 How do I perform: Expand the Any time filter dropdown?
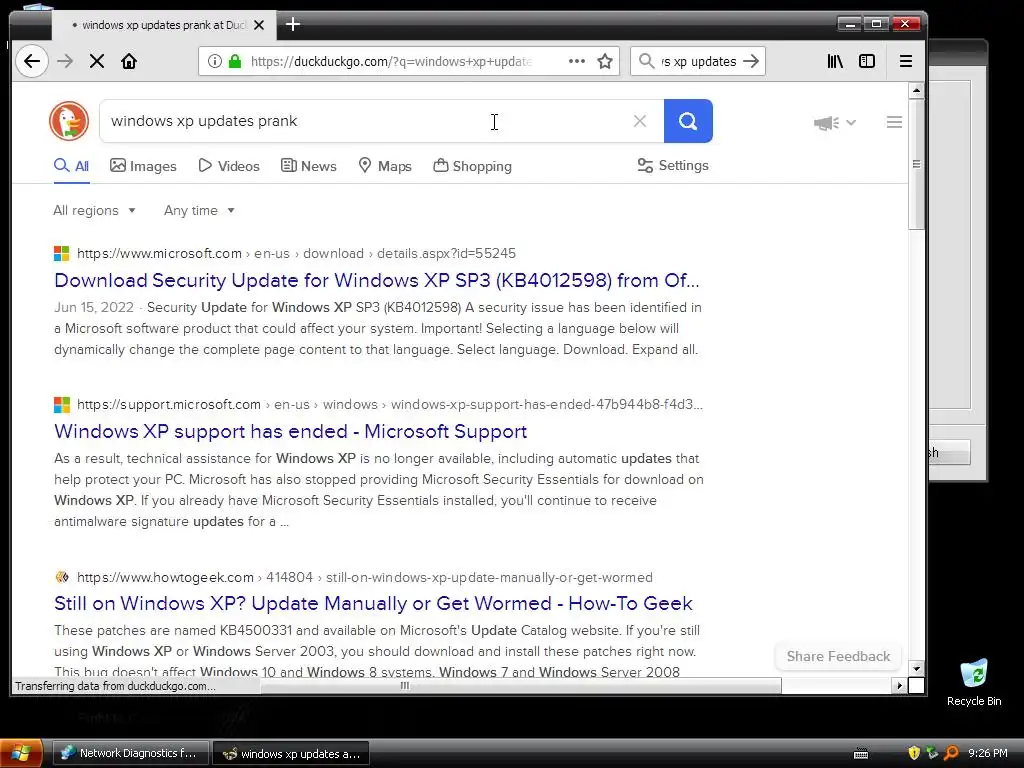(x=199, y=210)
